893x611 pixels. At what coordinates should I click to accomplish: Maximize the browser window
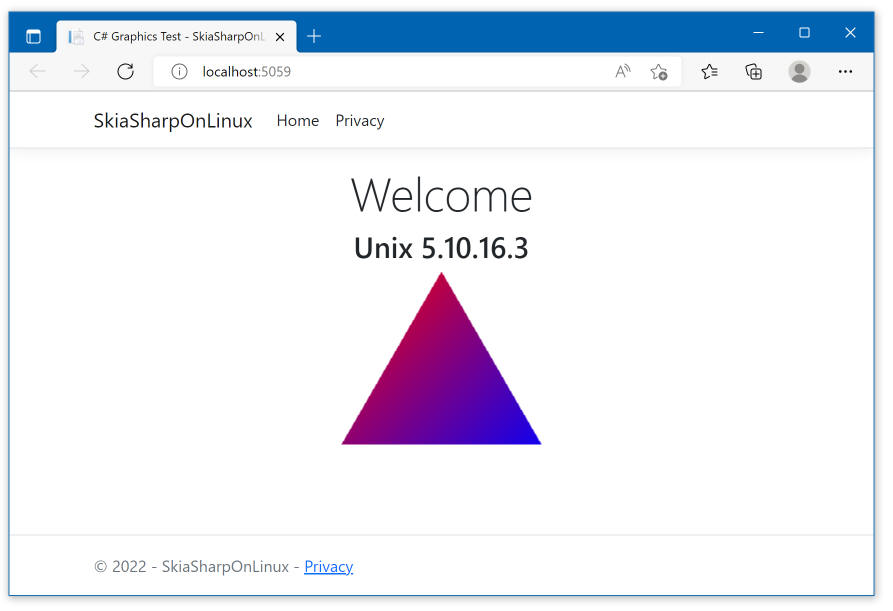pos(804,33)
